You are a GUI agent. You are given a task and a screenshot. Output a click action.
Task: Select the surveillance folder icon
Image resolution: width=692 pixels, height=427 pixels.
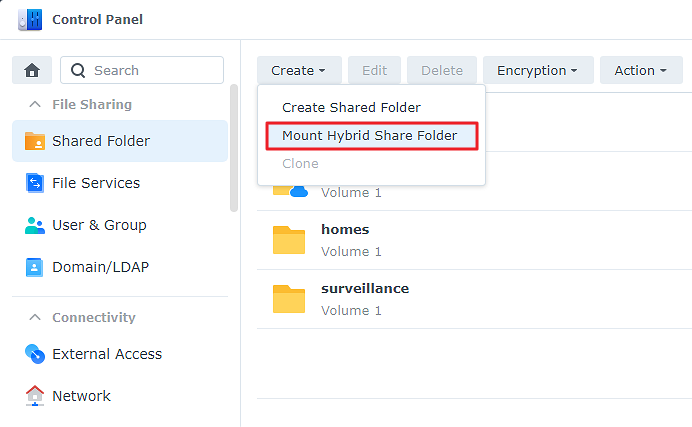289,298
